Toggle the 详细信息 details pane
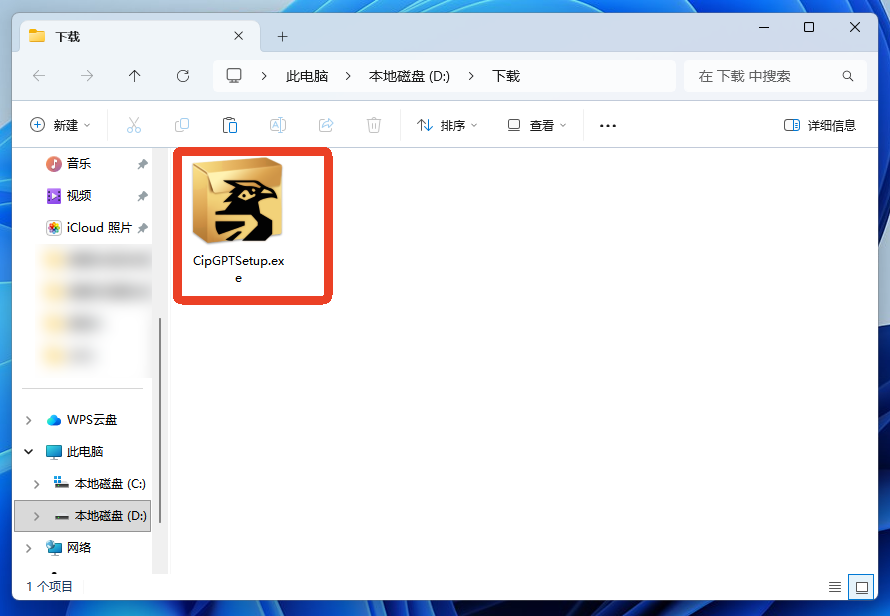Viewport: 890px width, 616px height. [820, 125]
